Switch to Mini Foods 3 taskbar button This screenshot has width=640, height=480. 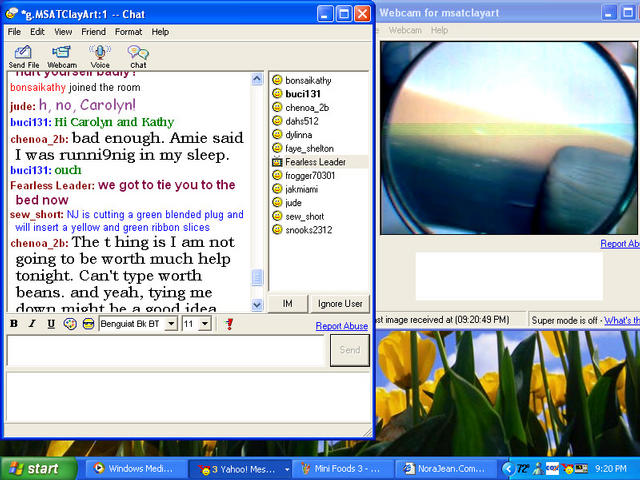(344, 469)
